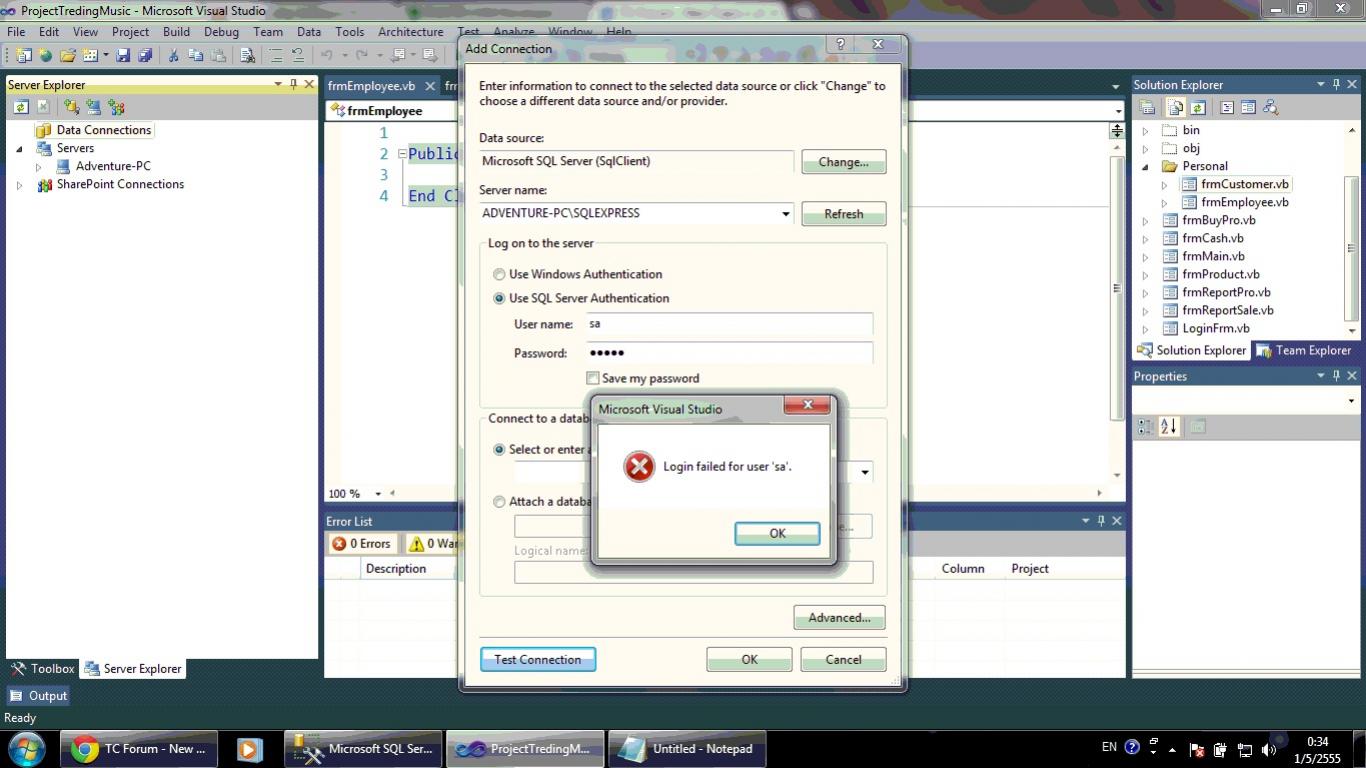The width and height of the screenshot is (1366, 768).
Task: Select Use SQL Server Authentication radio button
Action: 499,298
